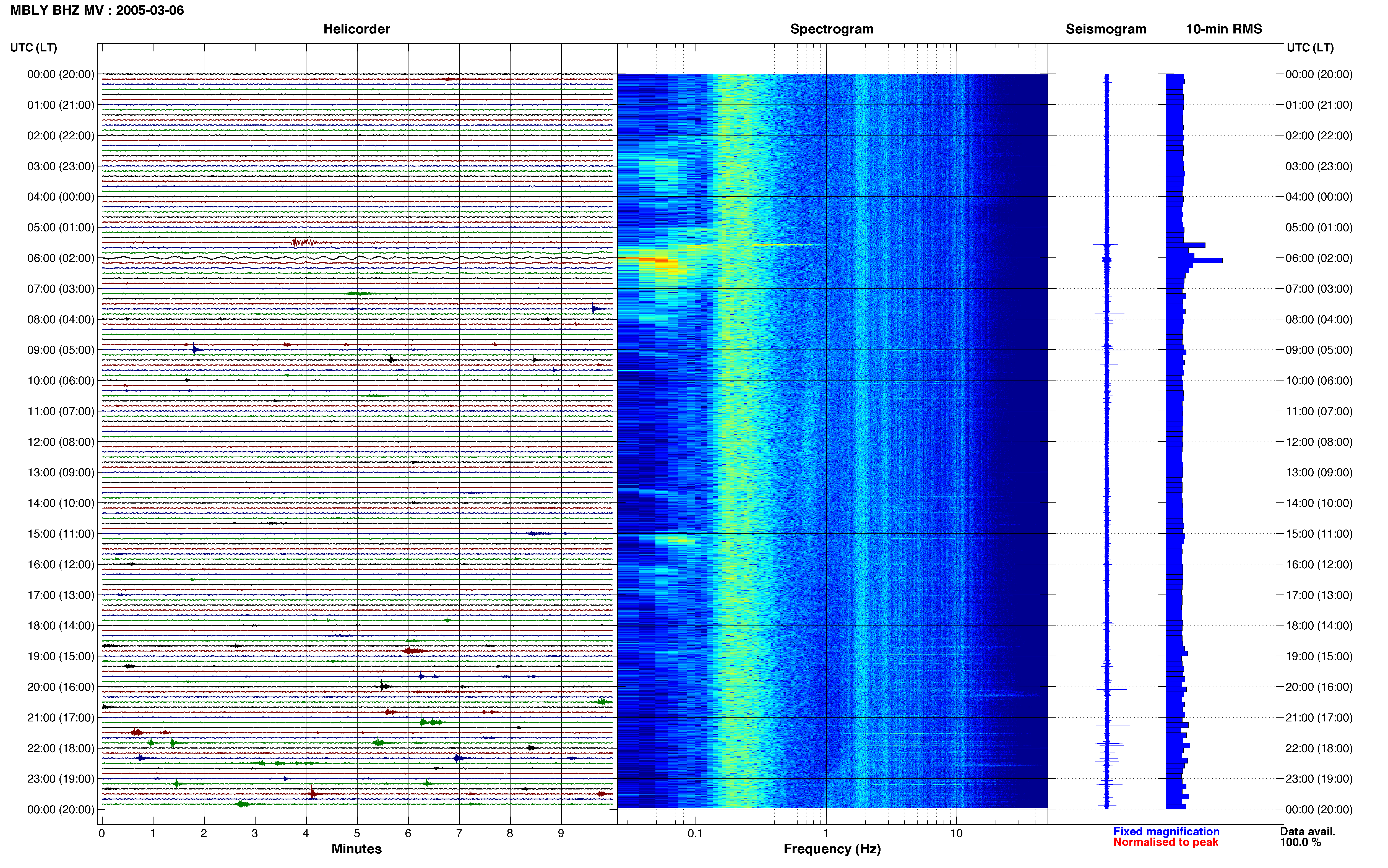This screenshot has width=1388, height=868.
Task: Click the '18:00 (14:00)' label on the right axis
Action: pos(1319,626)
